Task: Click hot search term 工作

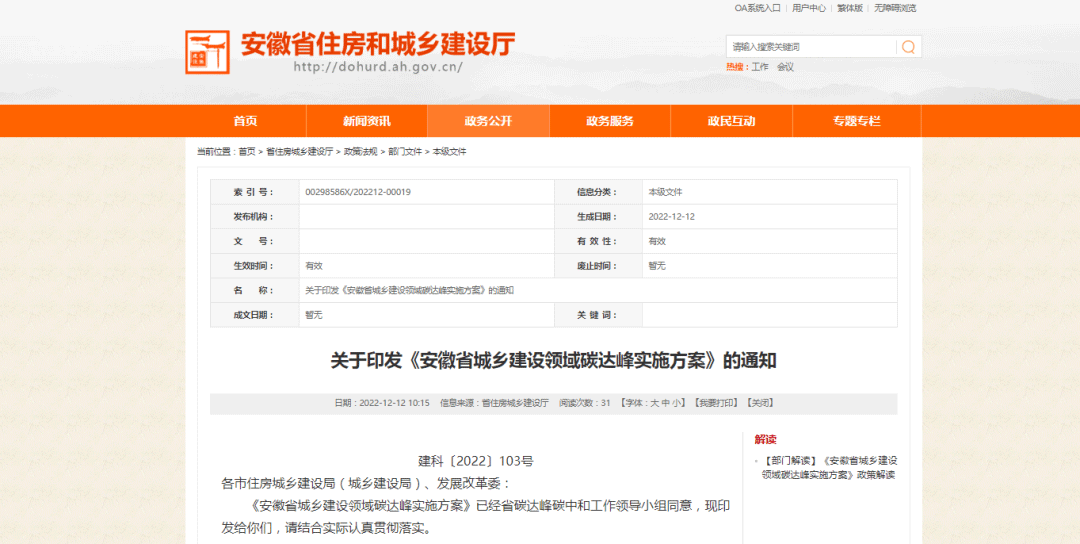Action: pyautogui.click(x=760, y=67)
